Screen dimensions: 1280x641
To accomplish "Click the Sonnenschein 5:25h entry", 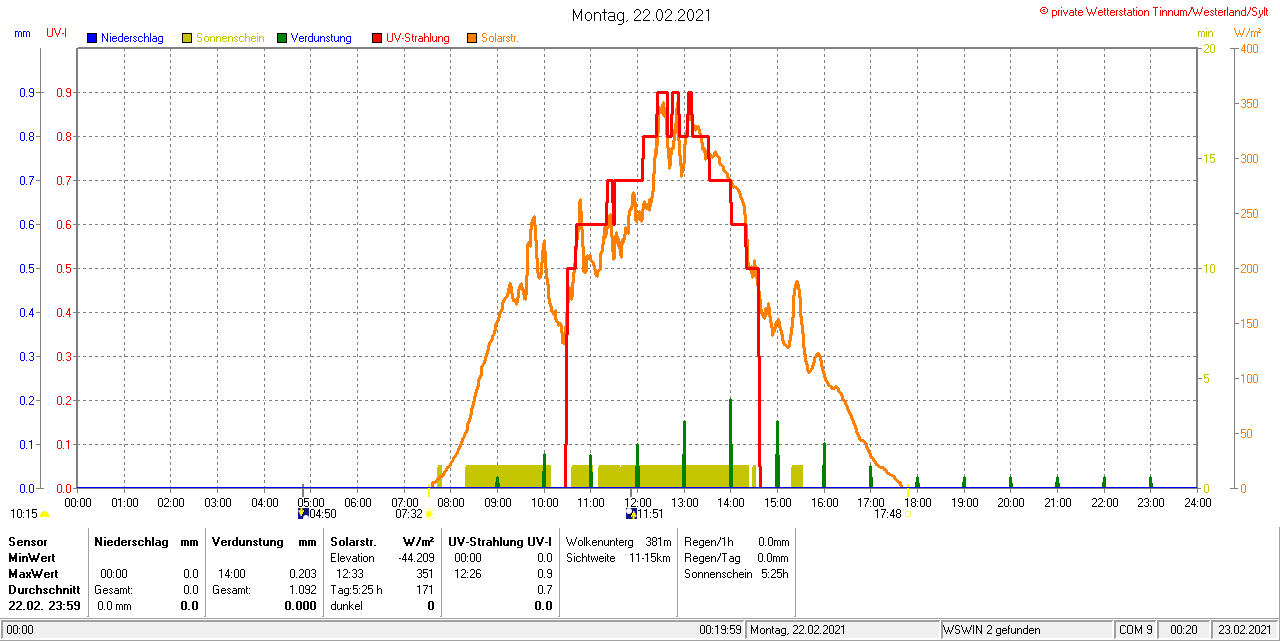I will click(736, 574).
